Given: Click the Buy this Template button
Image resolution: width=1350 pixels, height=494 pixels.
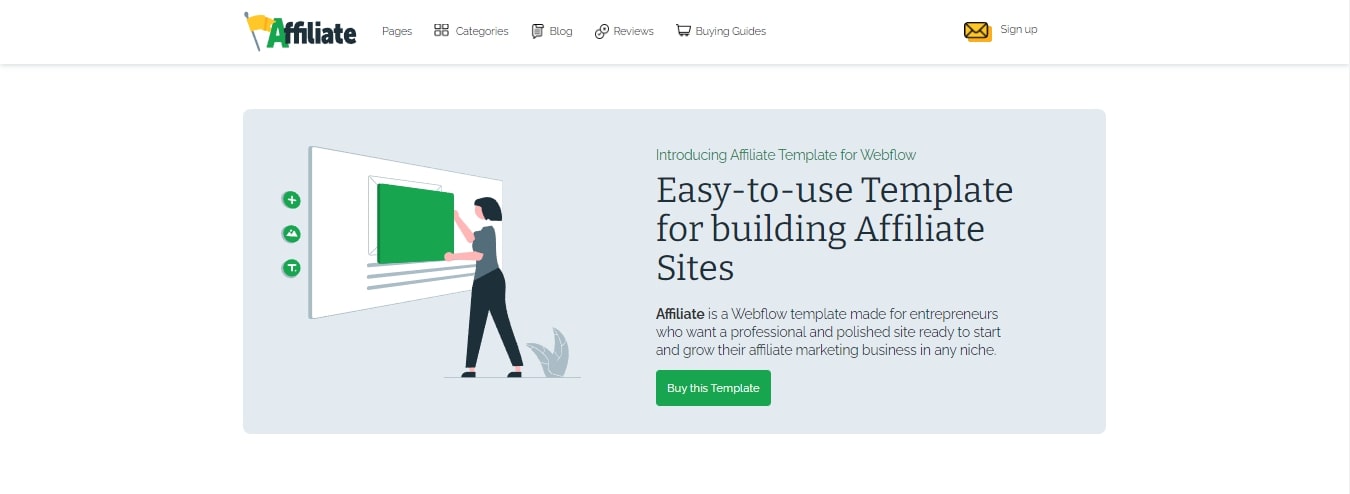Looking at the screenshot, I should [x=713, y=388].
